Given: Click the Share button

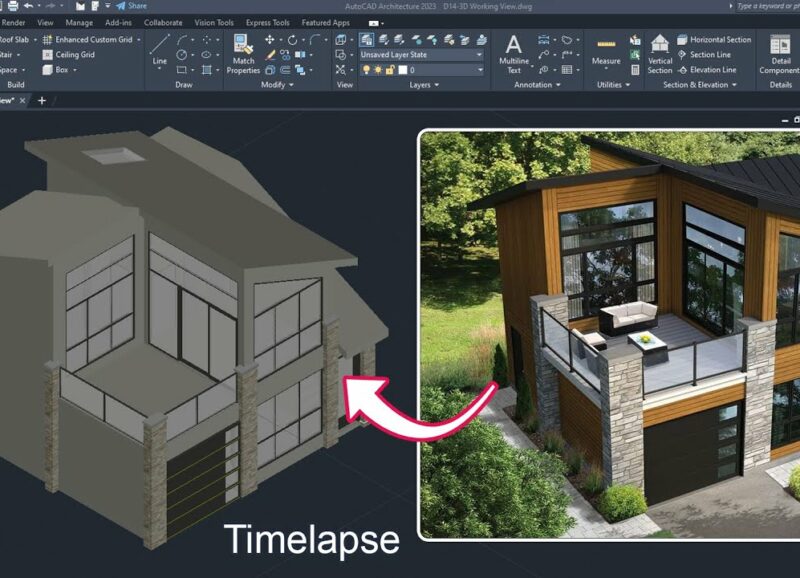Looking at the screenshot, I should tap(132, 6).
